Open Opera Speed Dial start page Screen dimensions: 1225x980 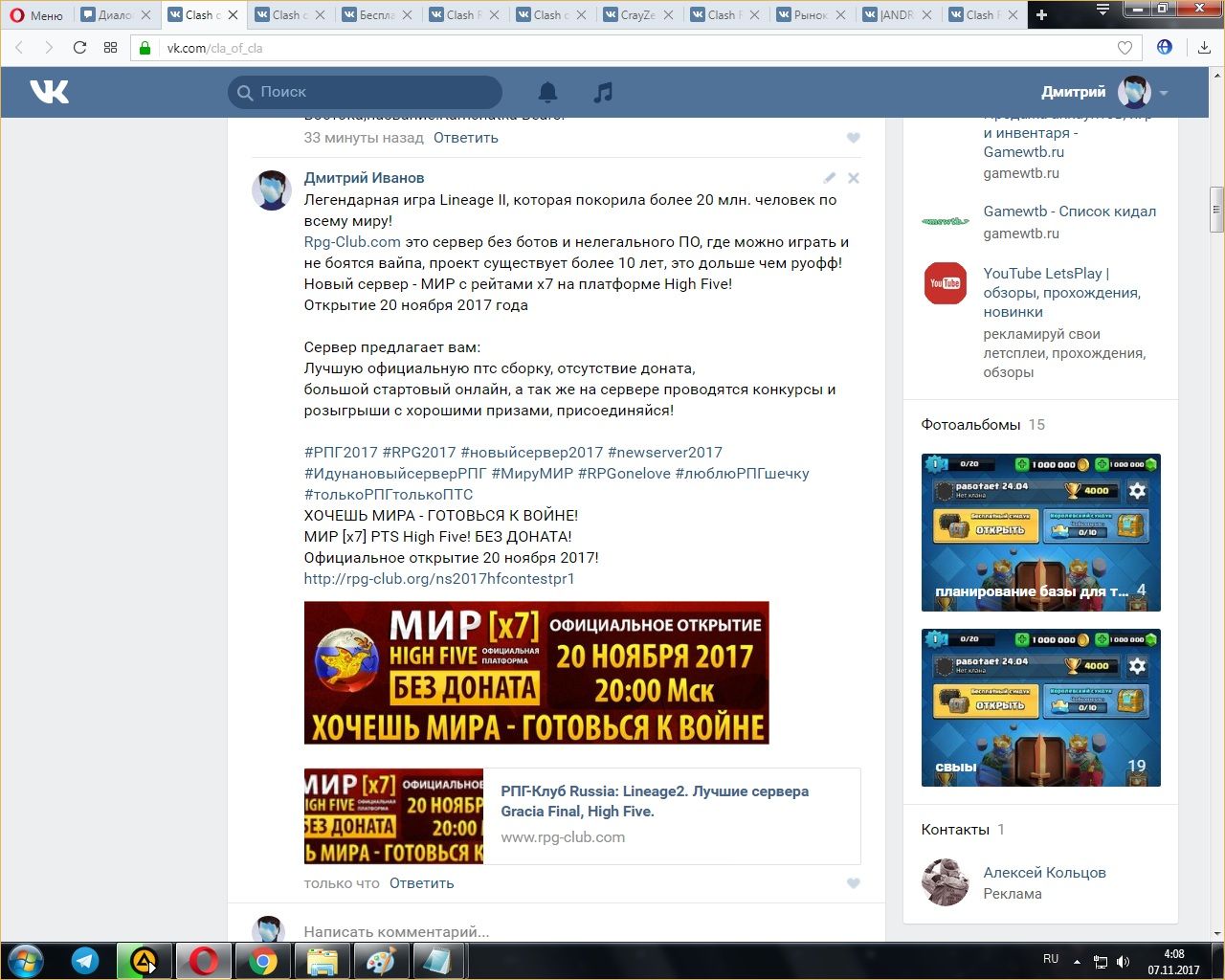pyautogui.click(x=110, y=48)
